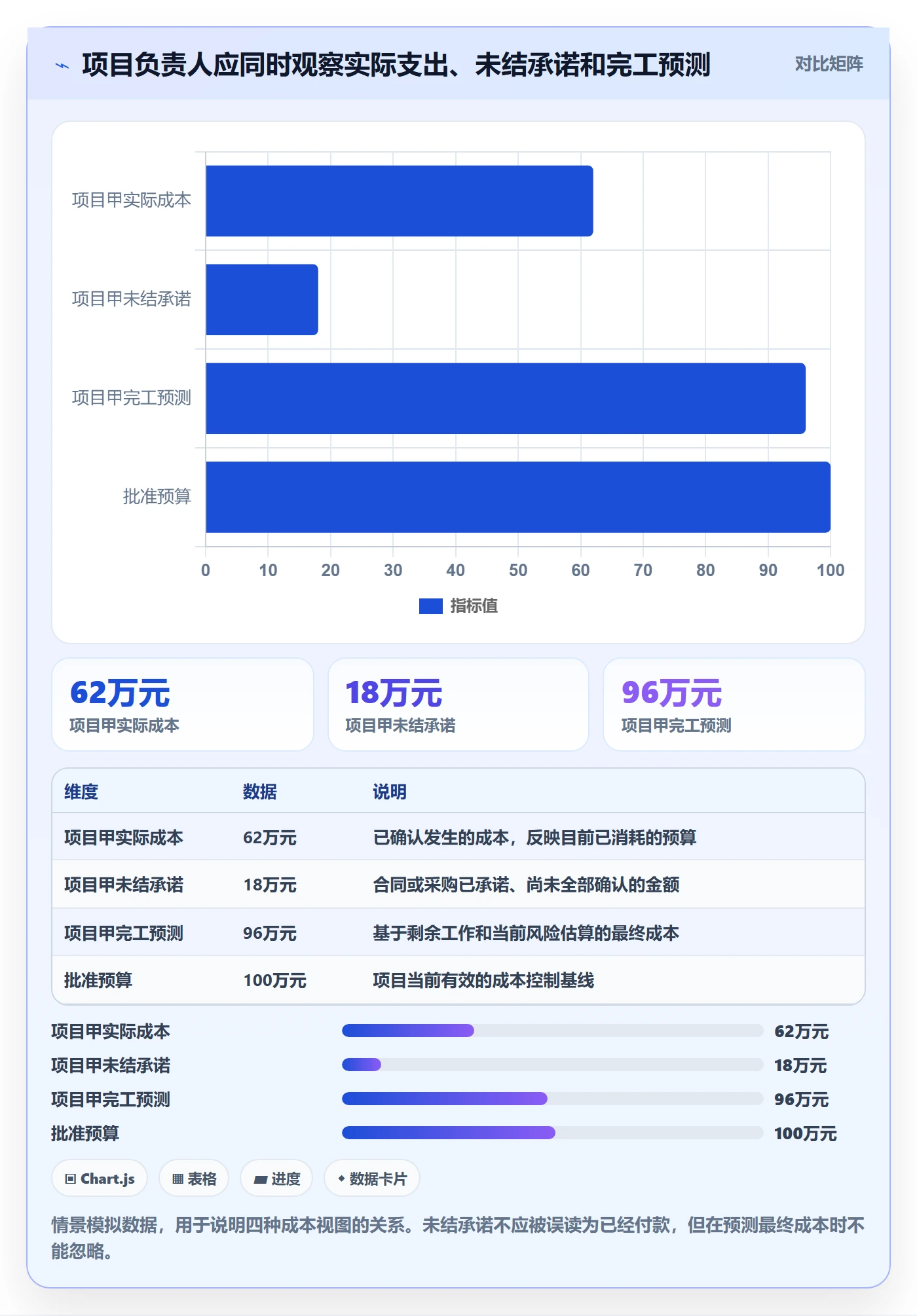Image resolution: width=917 pixels, height=1316 pixels.
Task: Click the 项目甲实际成本 progress bar
Action: (x=552, y=1031)
